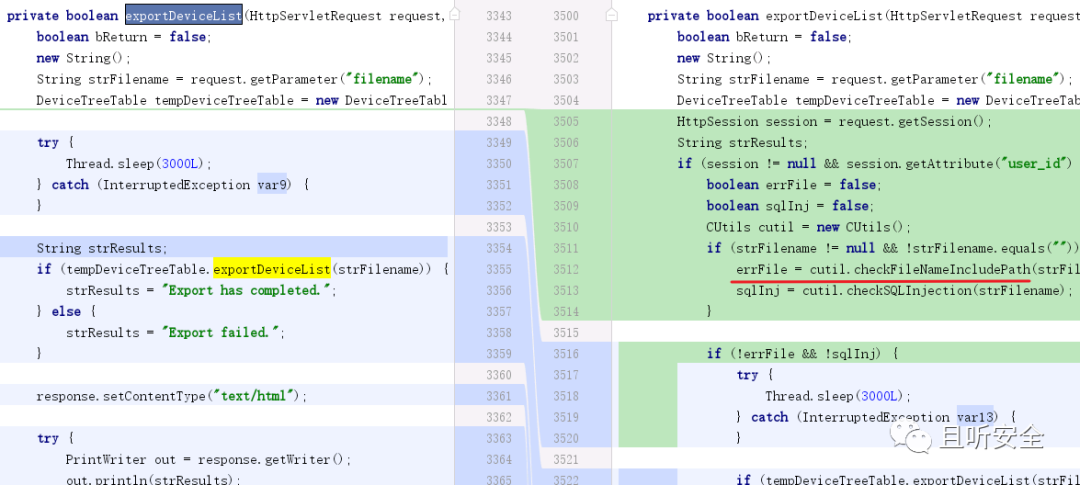The width and height of the screenshot is (1080, 485).
Task: Click right pane line number 3518
Action: point(565,396)
